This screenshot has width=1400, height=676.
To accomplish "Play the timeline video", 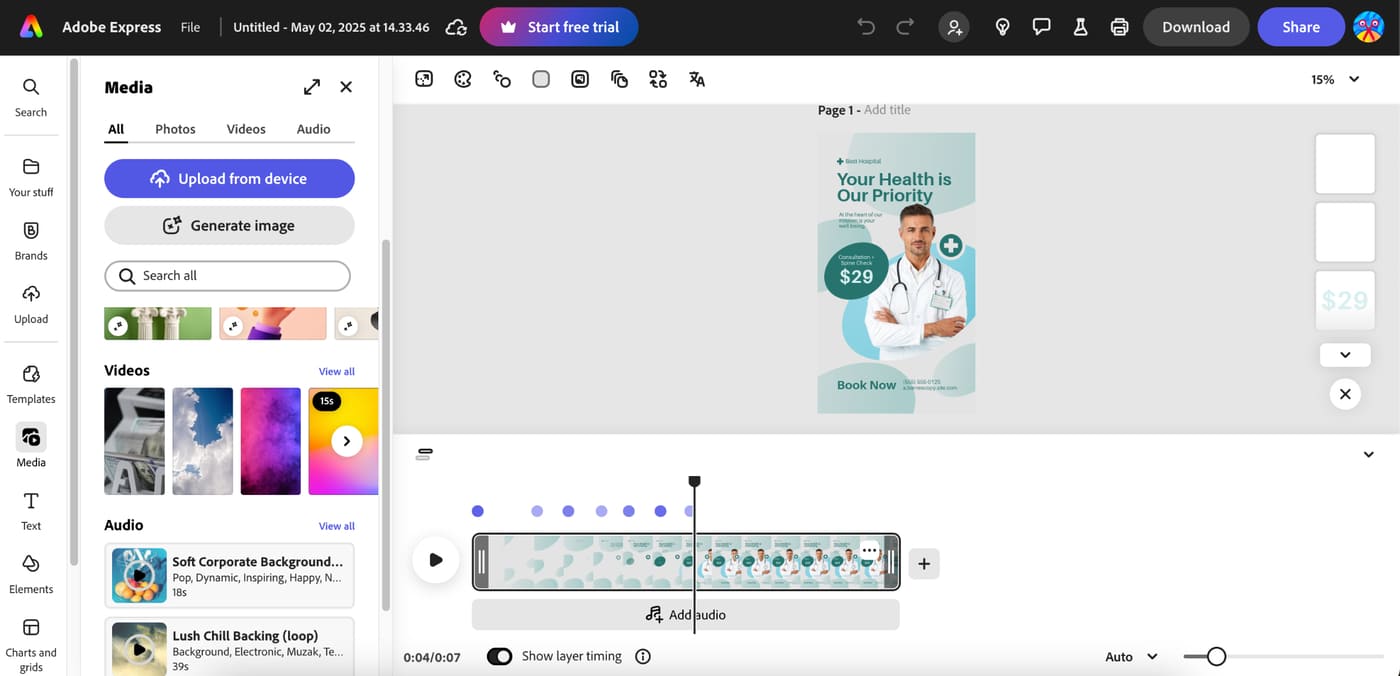I will pyautogui.click(x=436, y=560).
